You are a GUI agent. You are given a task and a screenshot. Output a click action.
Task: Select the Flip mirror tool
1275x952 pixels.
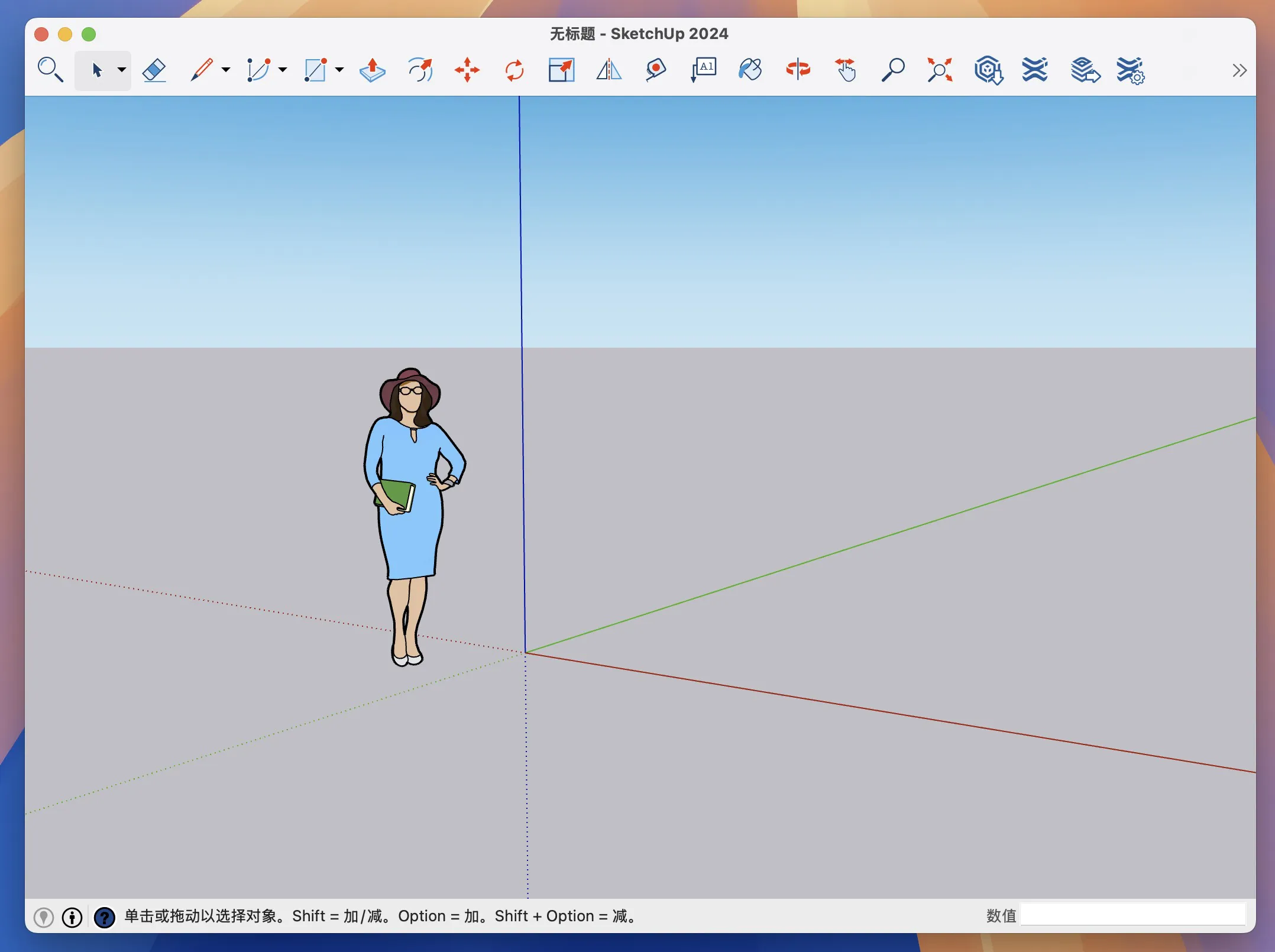[x=609, y=70]
